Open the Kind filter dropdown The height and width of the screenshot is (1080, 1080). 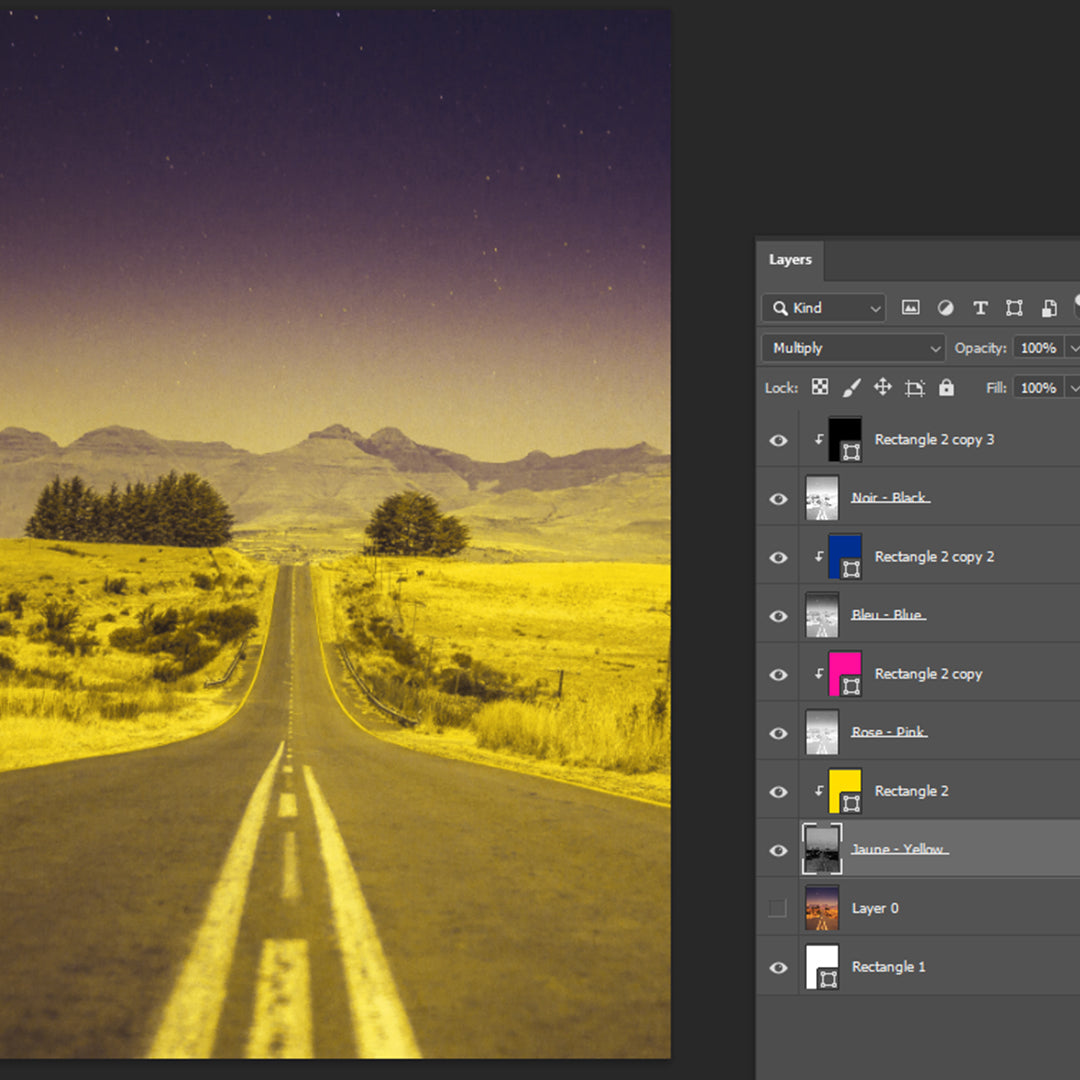tap(823, 308)
